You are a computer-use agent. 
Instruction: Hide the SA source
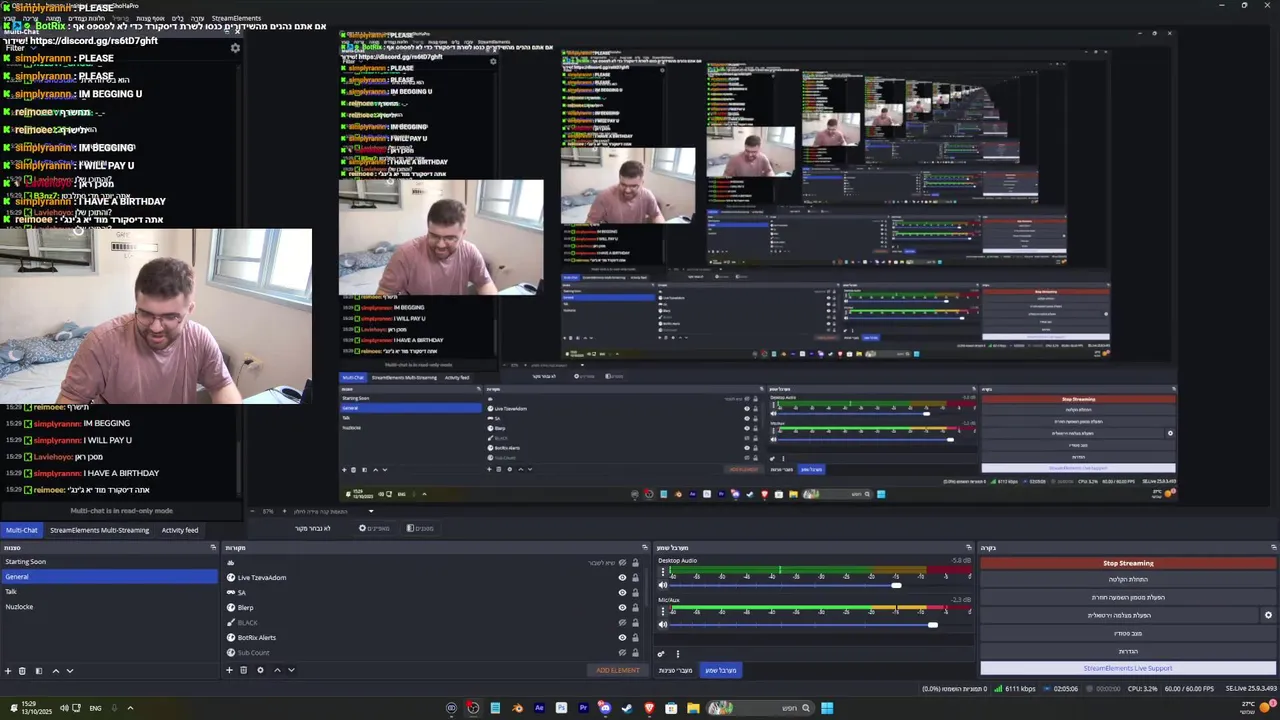tap(622, 593)
